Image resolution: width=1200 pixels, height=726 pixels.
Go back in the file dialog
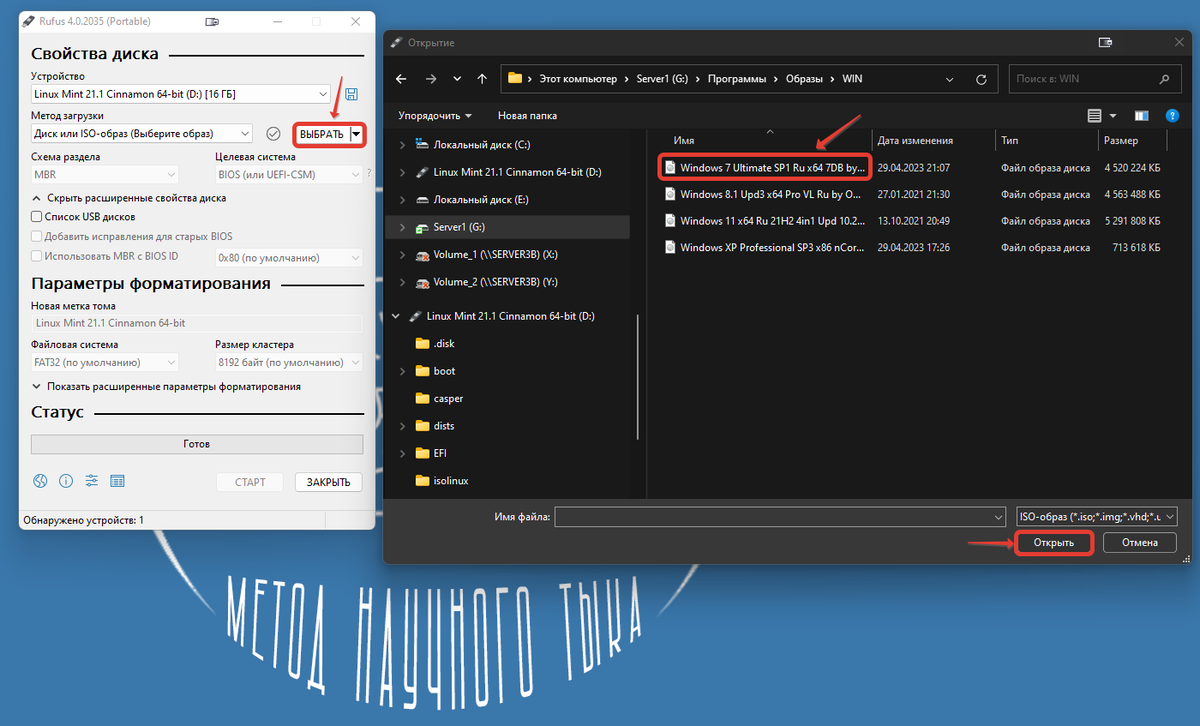tap(402, 78)
